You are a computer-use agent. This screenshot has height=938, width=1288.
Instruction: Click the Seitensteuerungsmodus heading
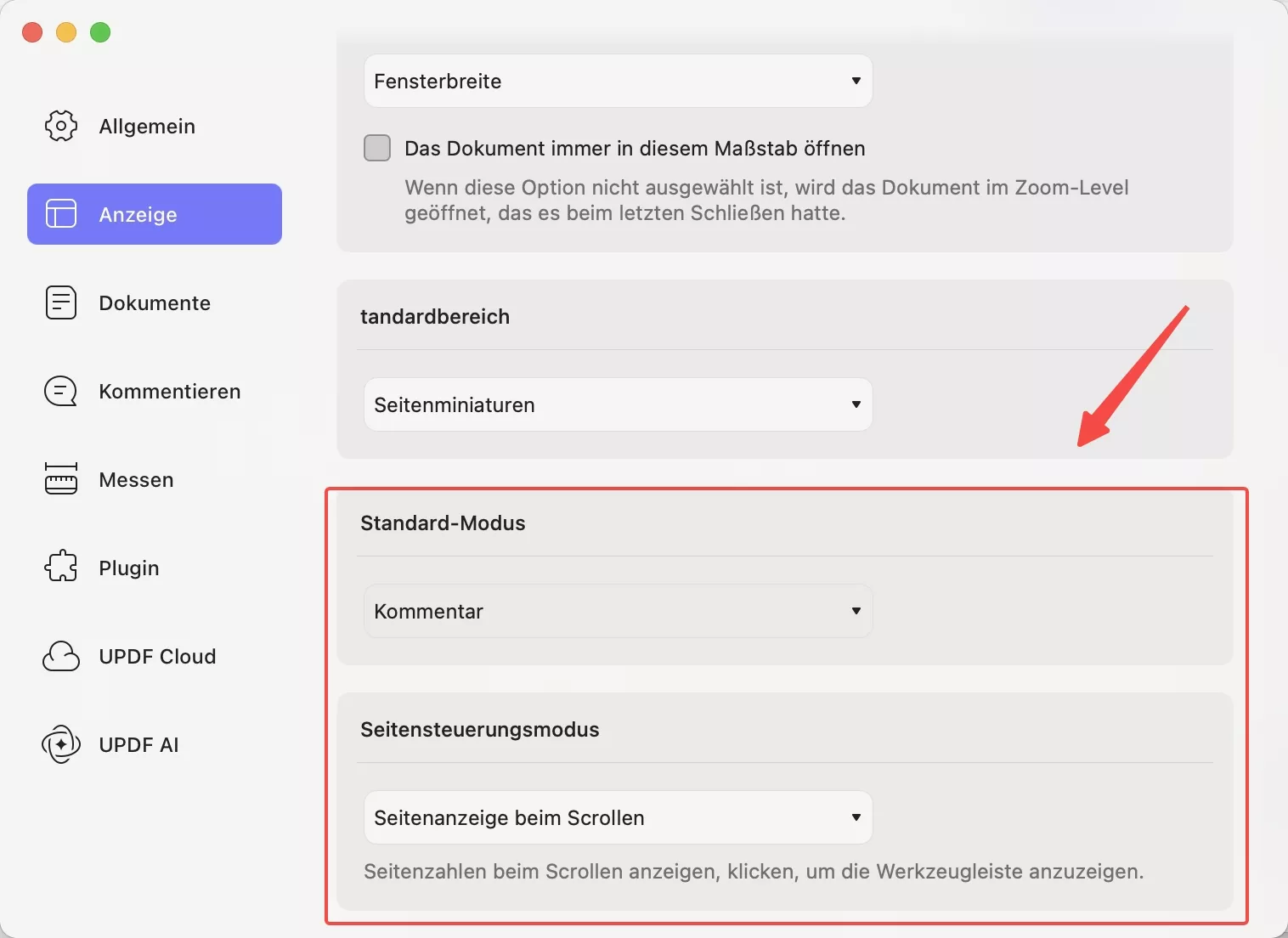pyautogui.click(x=480, y=729)
